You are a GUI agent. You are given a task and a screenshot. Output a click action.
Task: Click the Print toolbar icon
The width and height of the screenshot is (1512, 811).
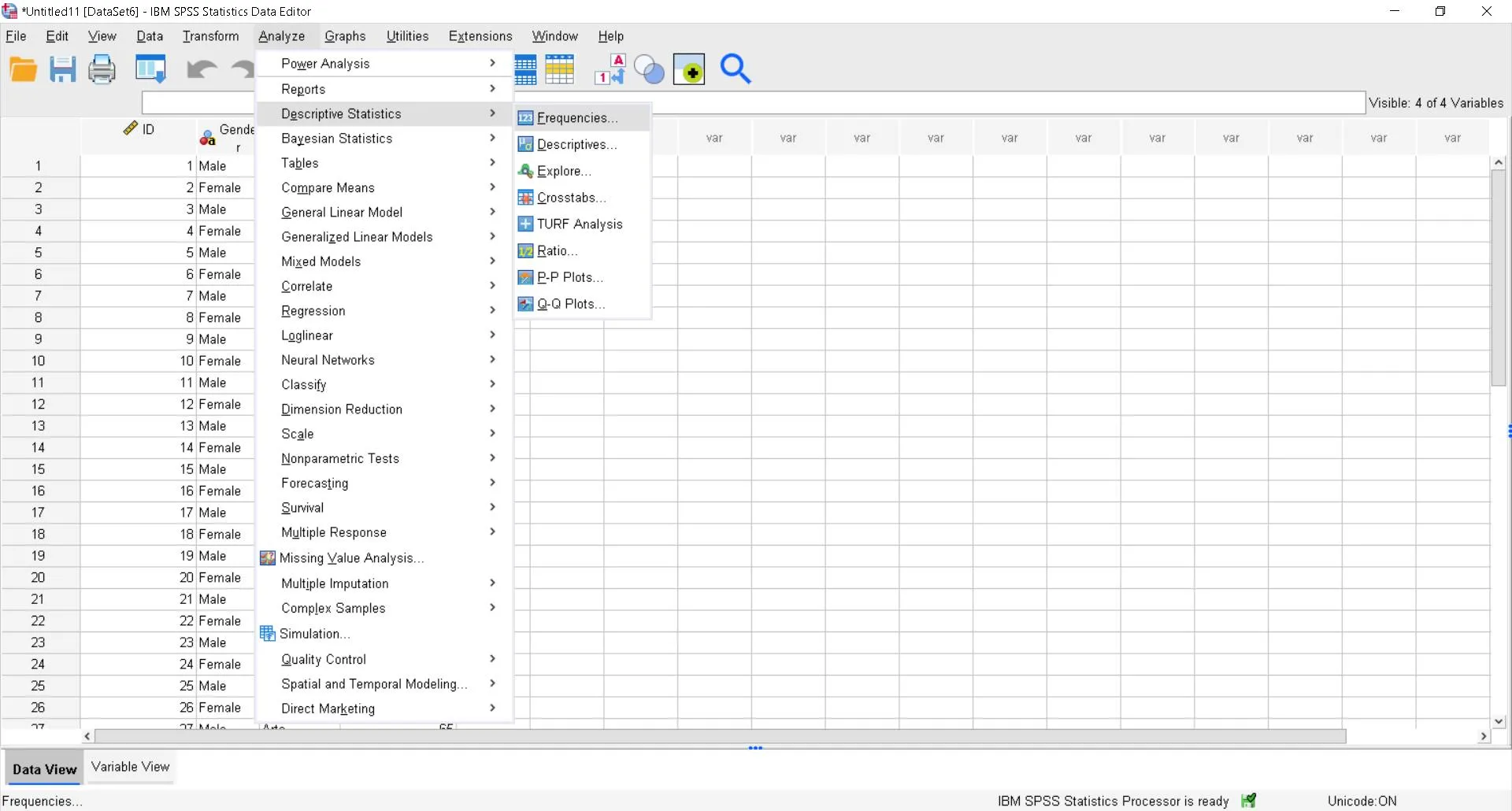click(102, 70)
